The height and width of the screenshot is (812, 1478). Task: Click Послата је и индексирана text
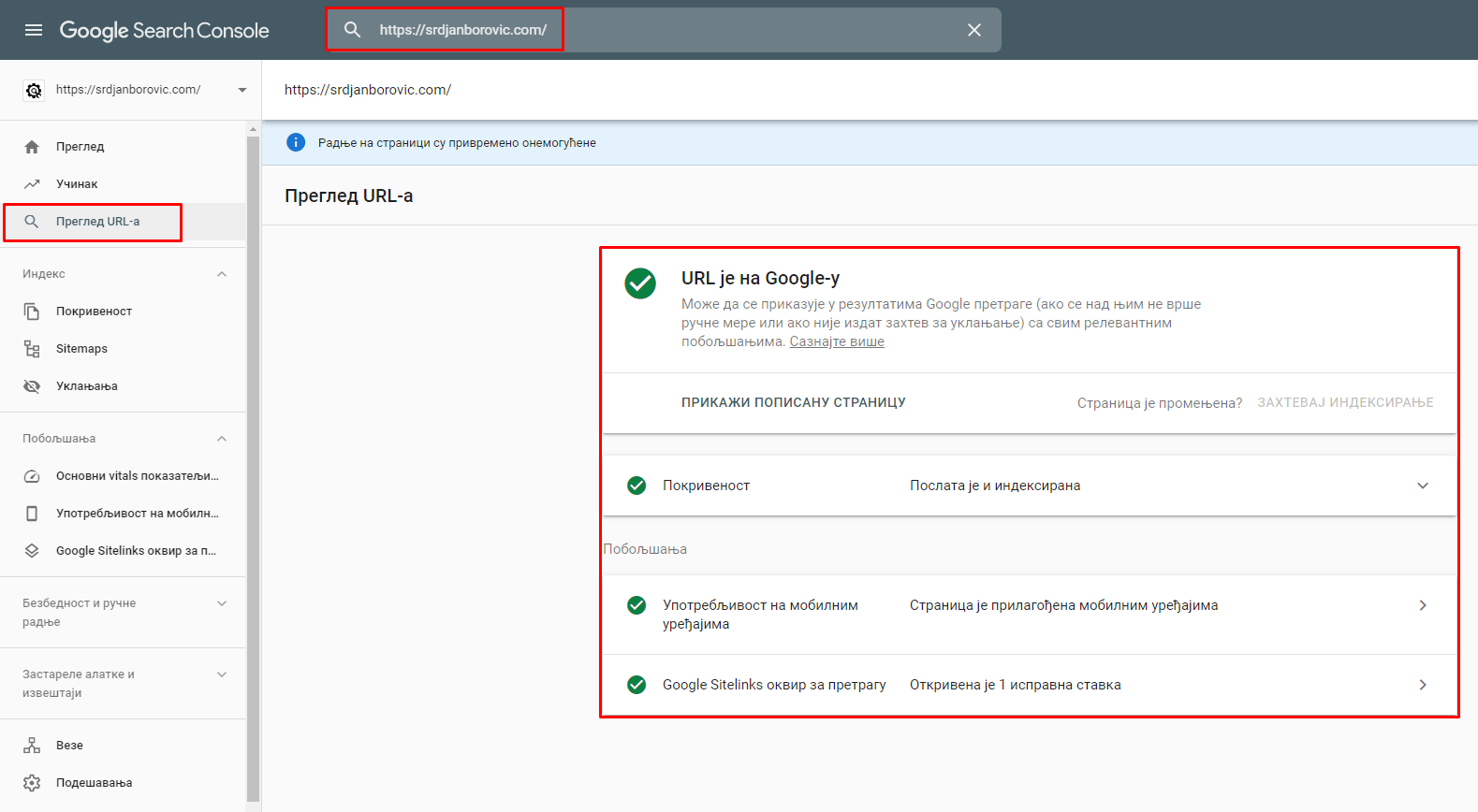995,486
